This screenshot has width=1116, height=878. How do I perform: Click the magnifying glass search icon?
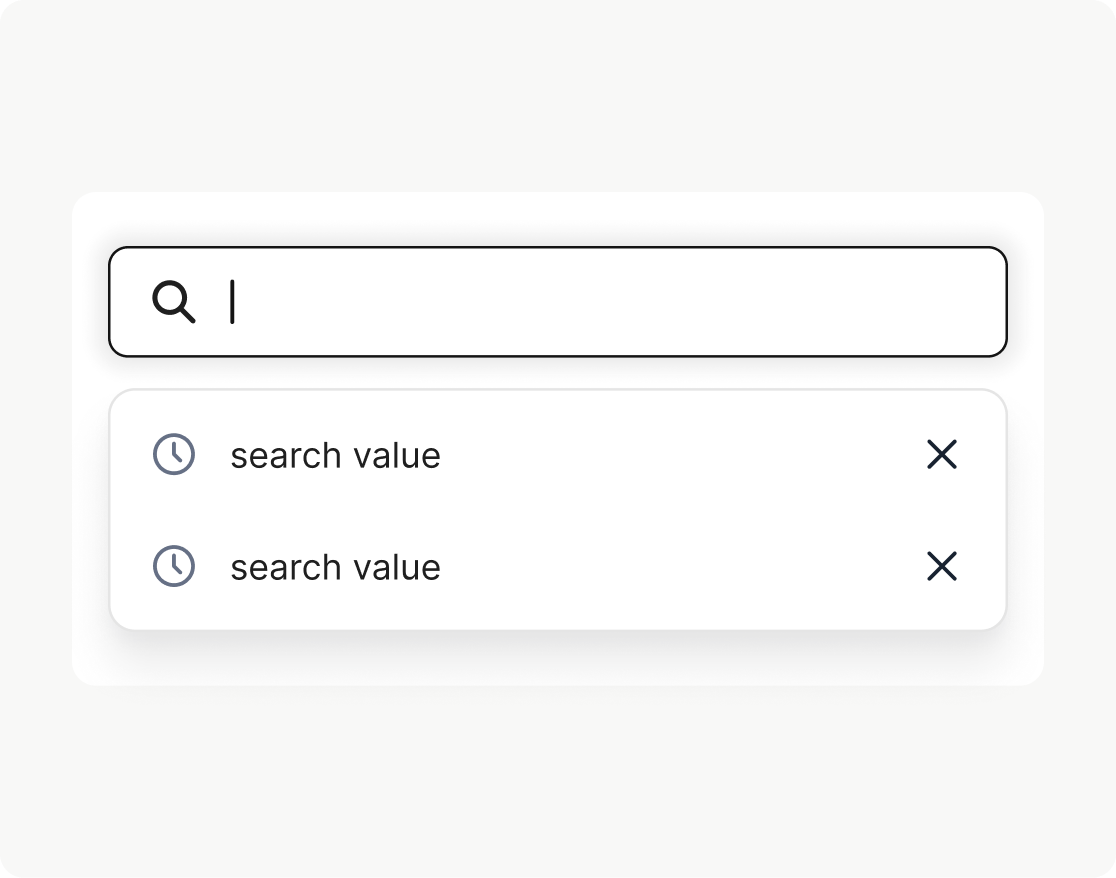pos(174,301)
